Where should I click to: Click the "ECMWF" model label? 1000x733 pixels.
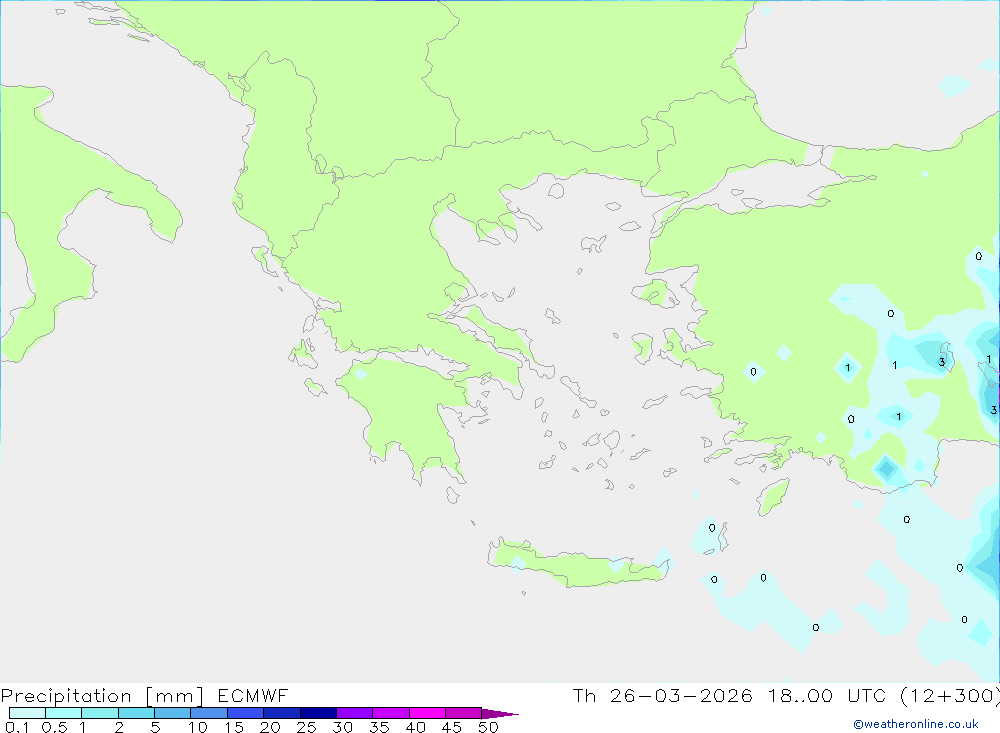coord(253,695)
